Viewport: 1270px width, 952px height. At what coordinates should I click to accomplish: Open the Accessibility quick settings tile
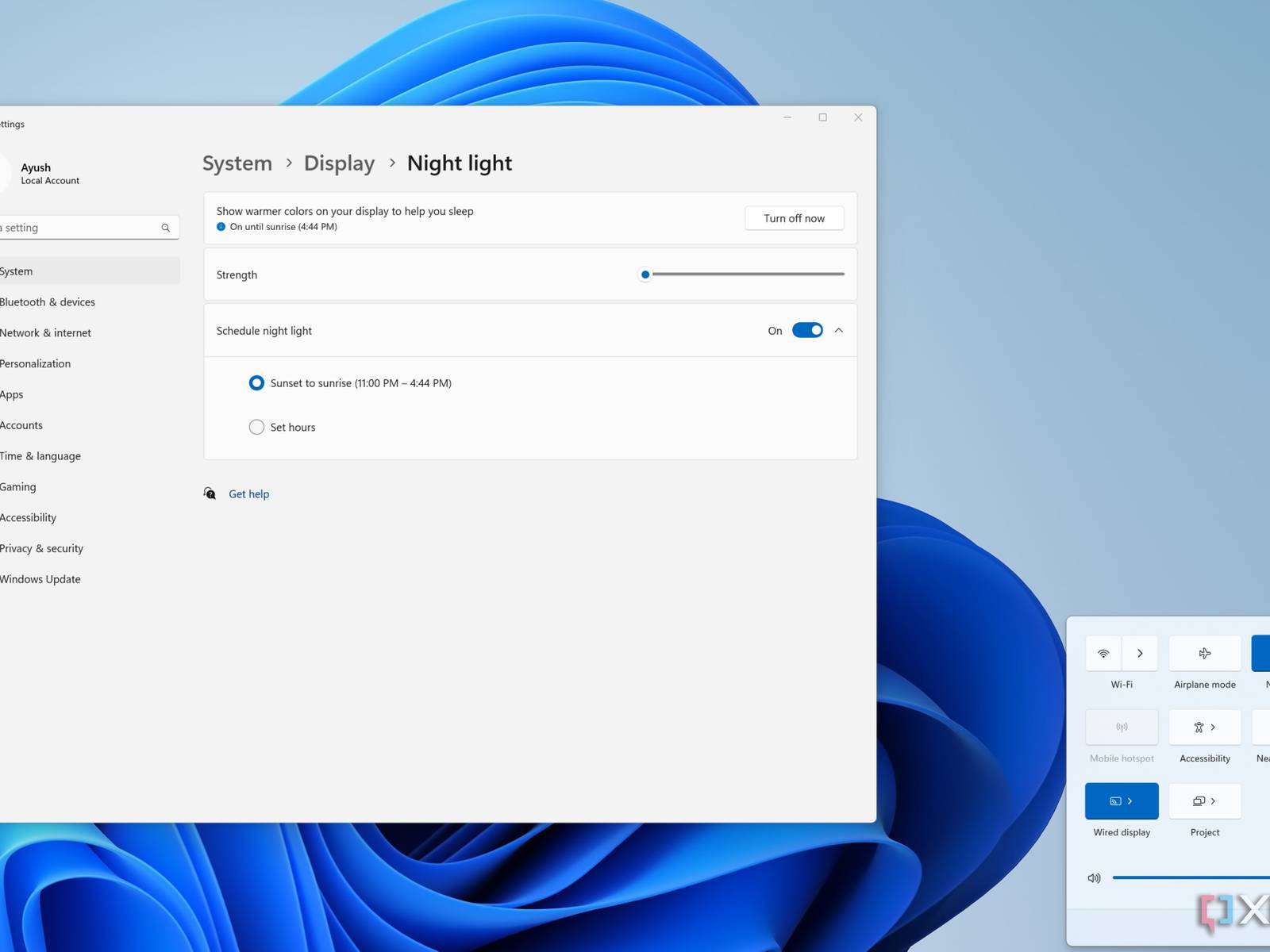1204,727
